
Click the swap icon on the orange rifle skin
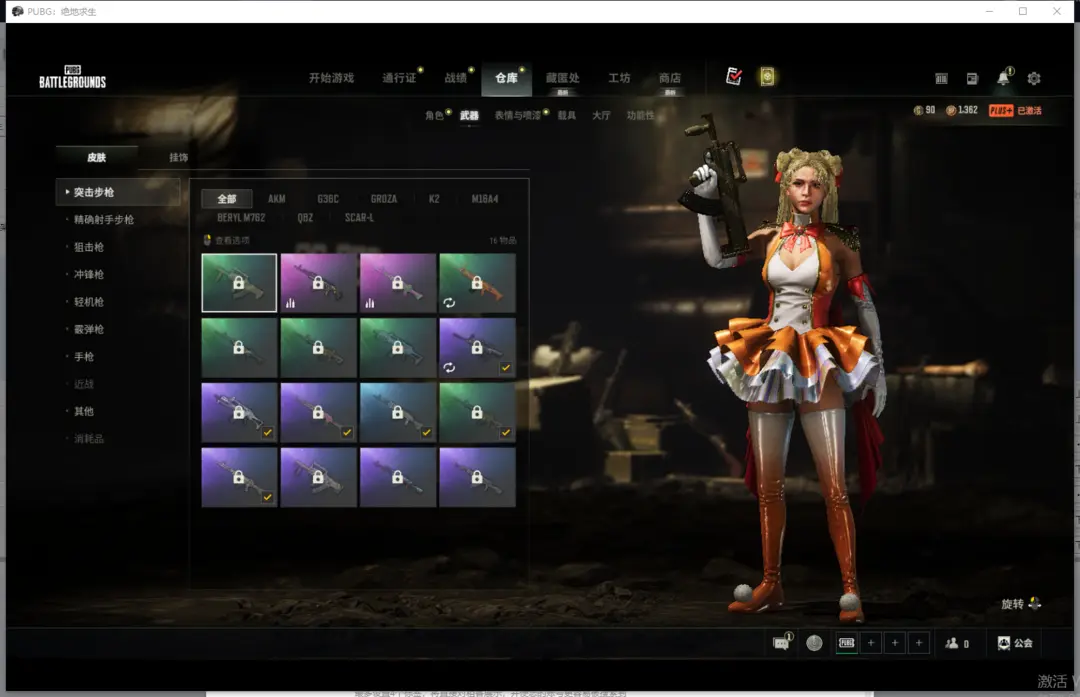point(449,302)
